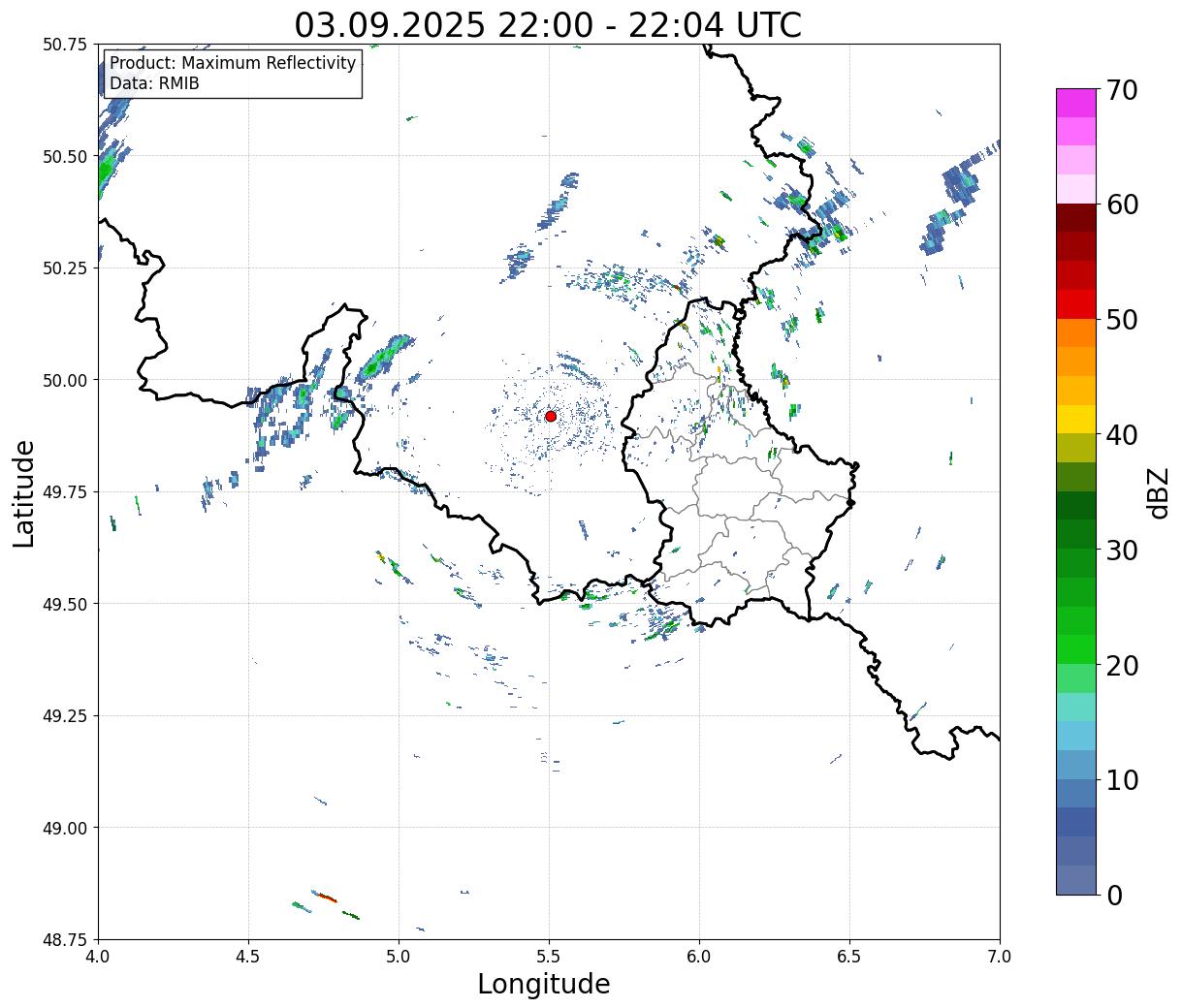Click the 'Longitude' axis label
The image size is (1182, 1008).
point(544,985)
